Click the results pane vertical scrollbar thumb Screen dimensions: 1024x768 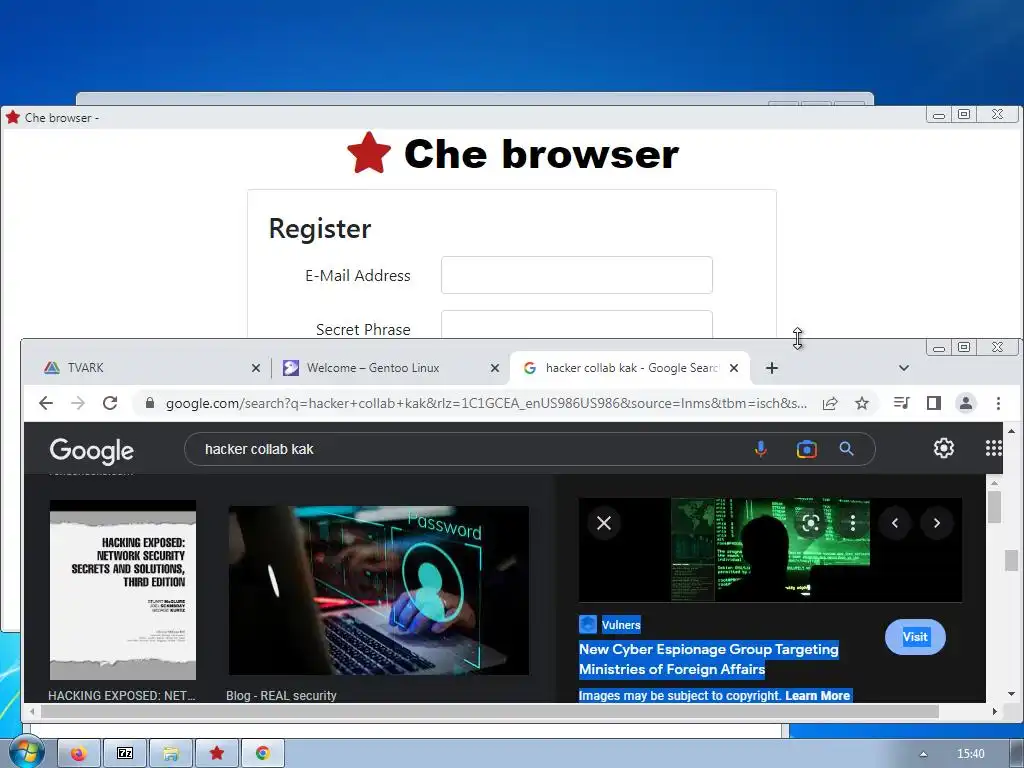point(994,507)
